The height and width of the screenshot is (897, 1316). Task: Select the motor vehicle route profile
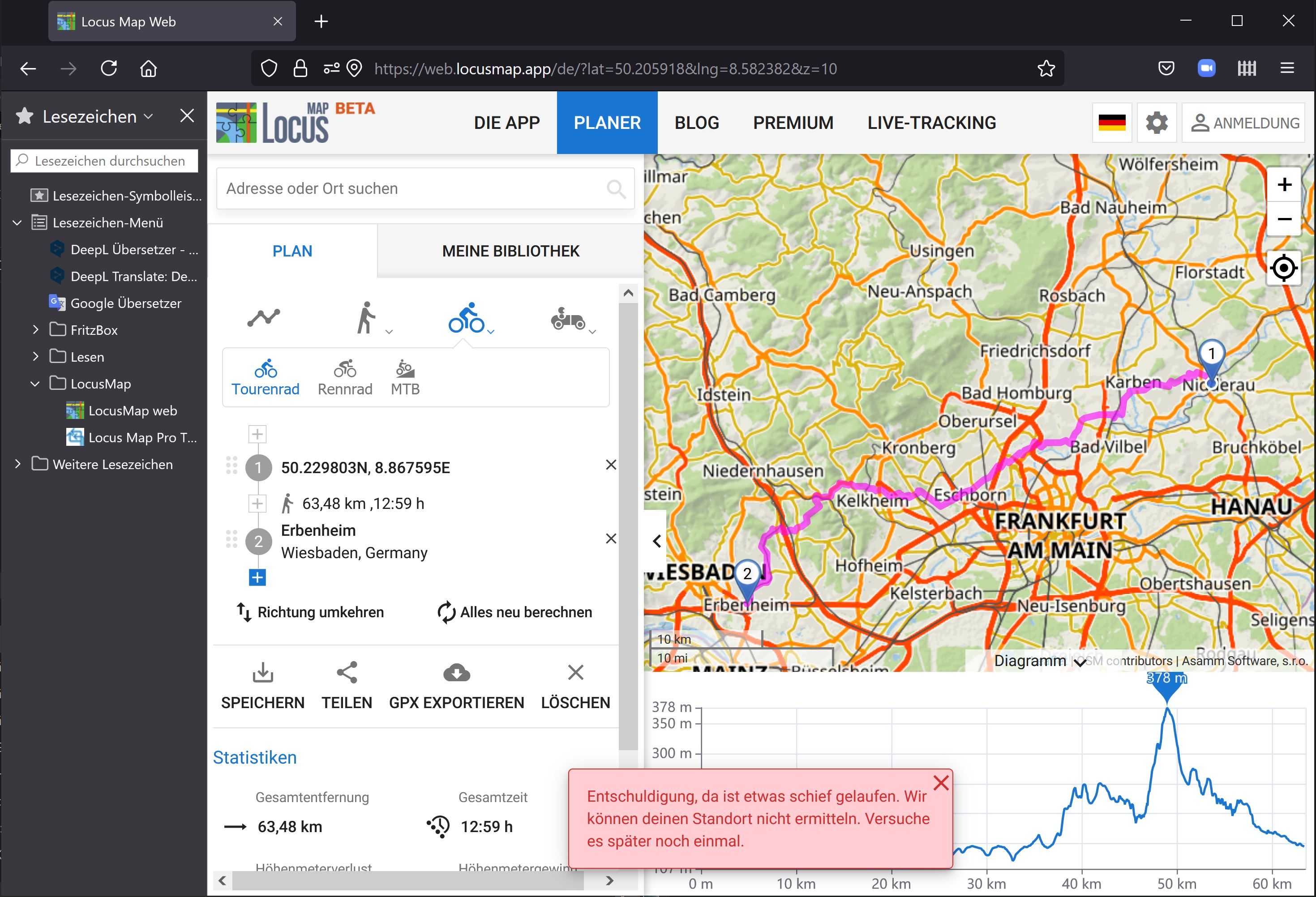coord(568,319)
